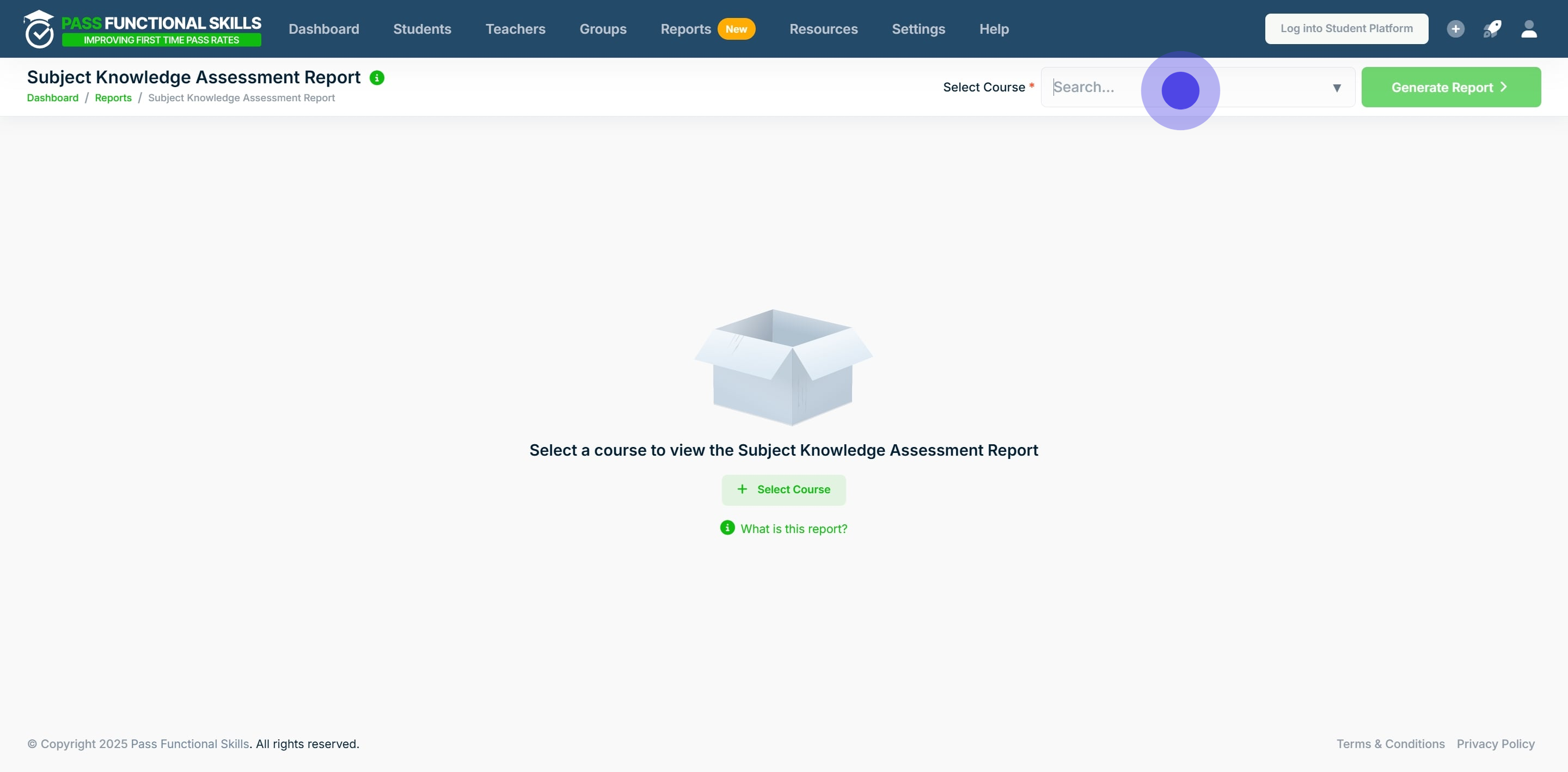Open the Settings menu
This screenshot has height=772, width=1568.
point(918,29)
